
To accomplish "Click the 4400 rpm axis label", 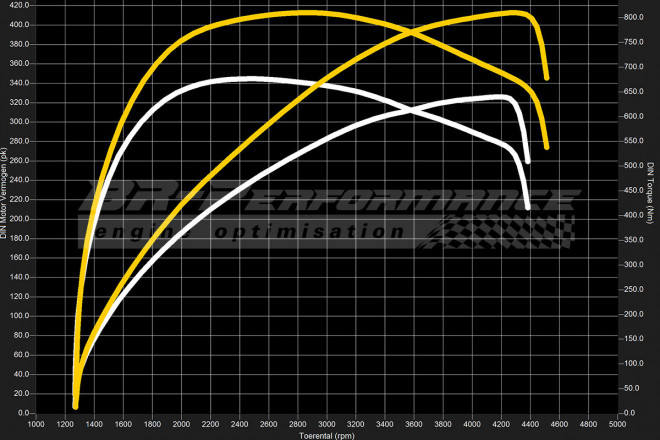I will click(x=529, y=424).
